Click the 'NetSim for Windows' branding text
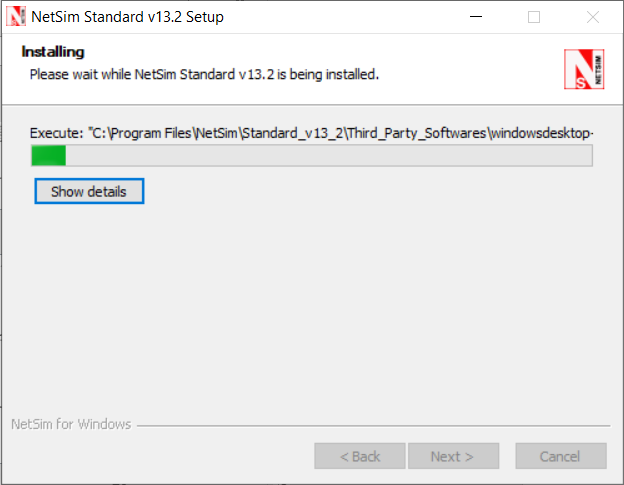This screenshot has height=485, width=624. (71, 424)
